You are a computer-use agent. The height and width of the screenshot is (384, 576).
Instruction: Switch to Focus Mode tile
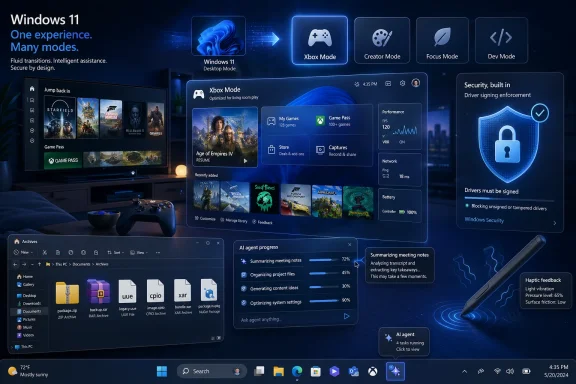click(x=442, y=40)
